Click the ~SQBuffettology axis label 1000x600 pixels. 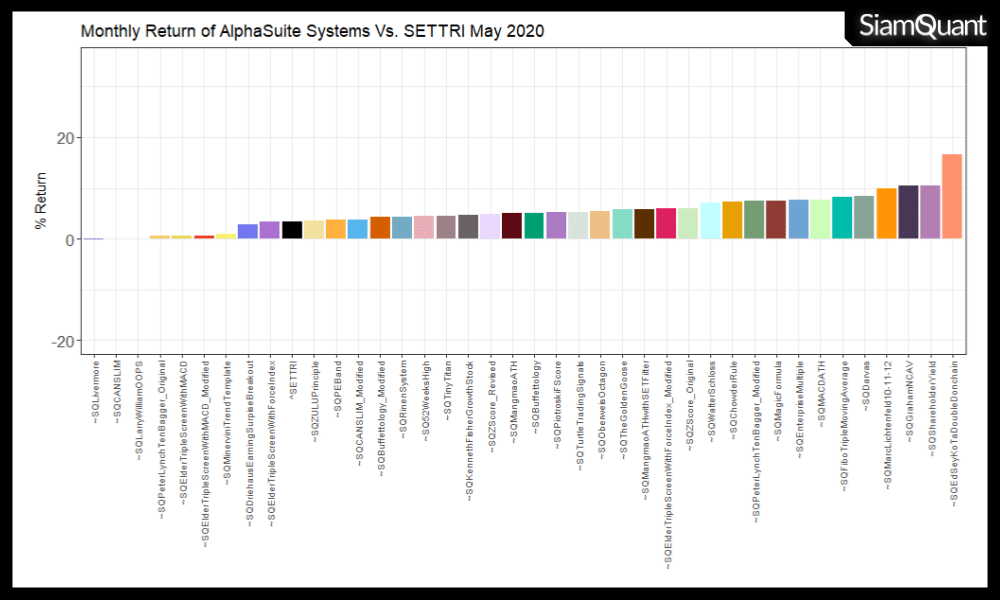(x=535, y=399)
